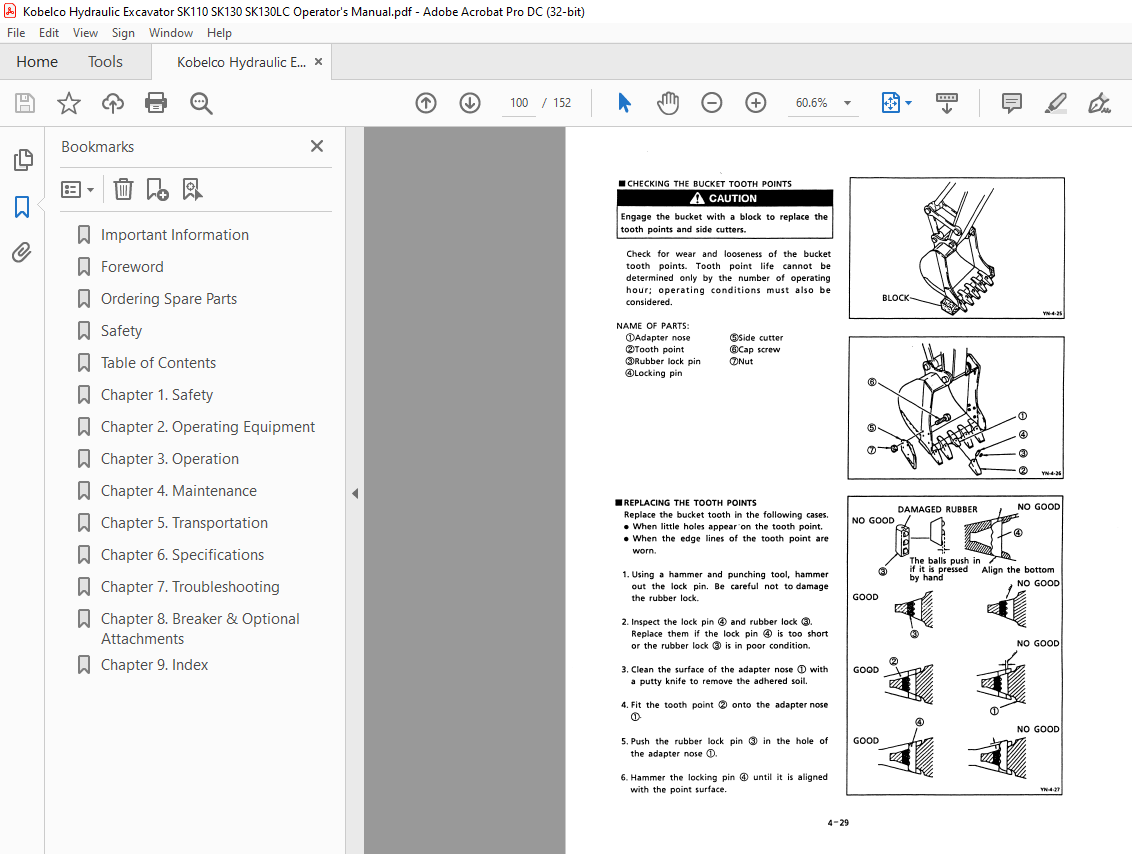Click the 60.6% zoom value field
The image size is (1132, 854).
811,103
